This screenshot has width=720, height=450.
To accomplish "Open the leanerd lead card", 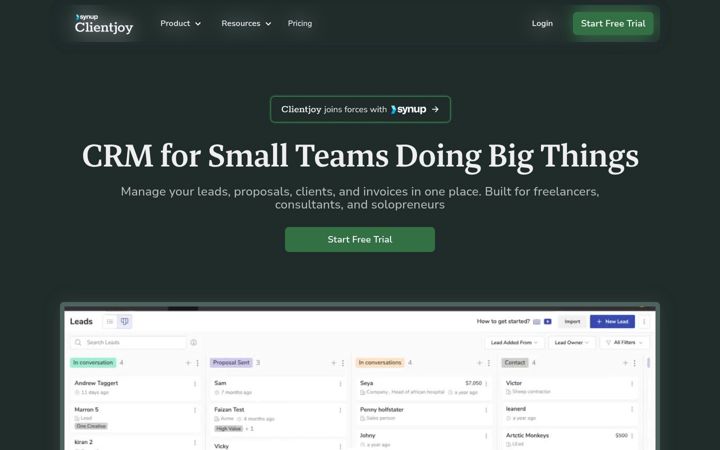I will pyautogui.click(x=569, y=413).
